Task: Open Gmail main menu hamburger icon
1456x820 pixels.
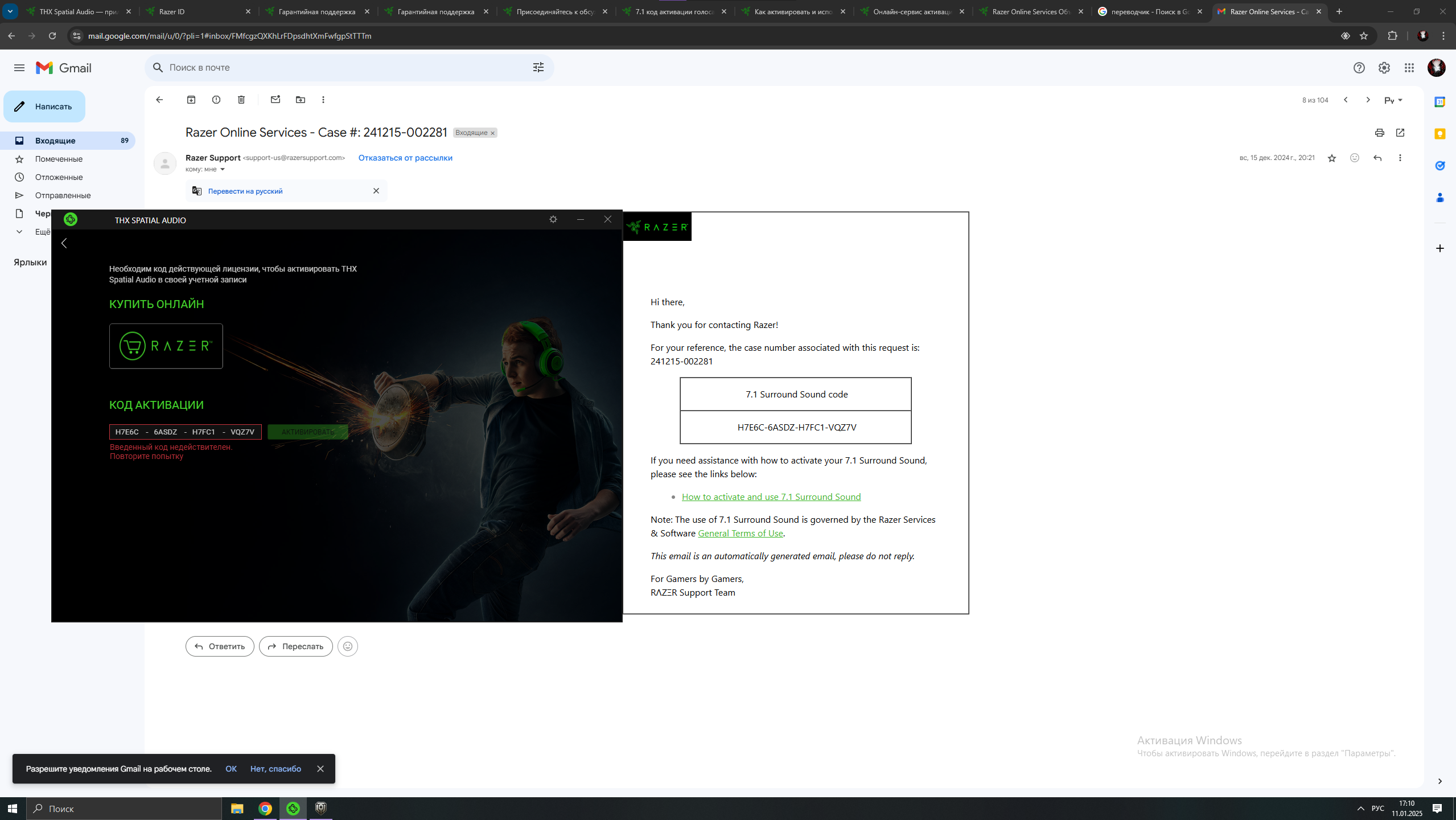Action: (19, 68)
